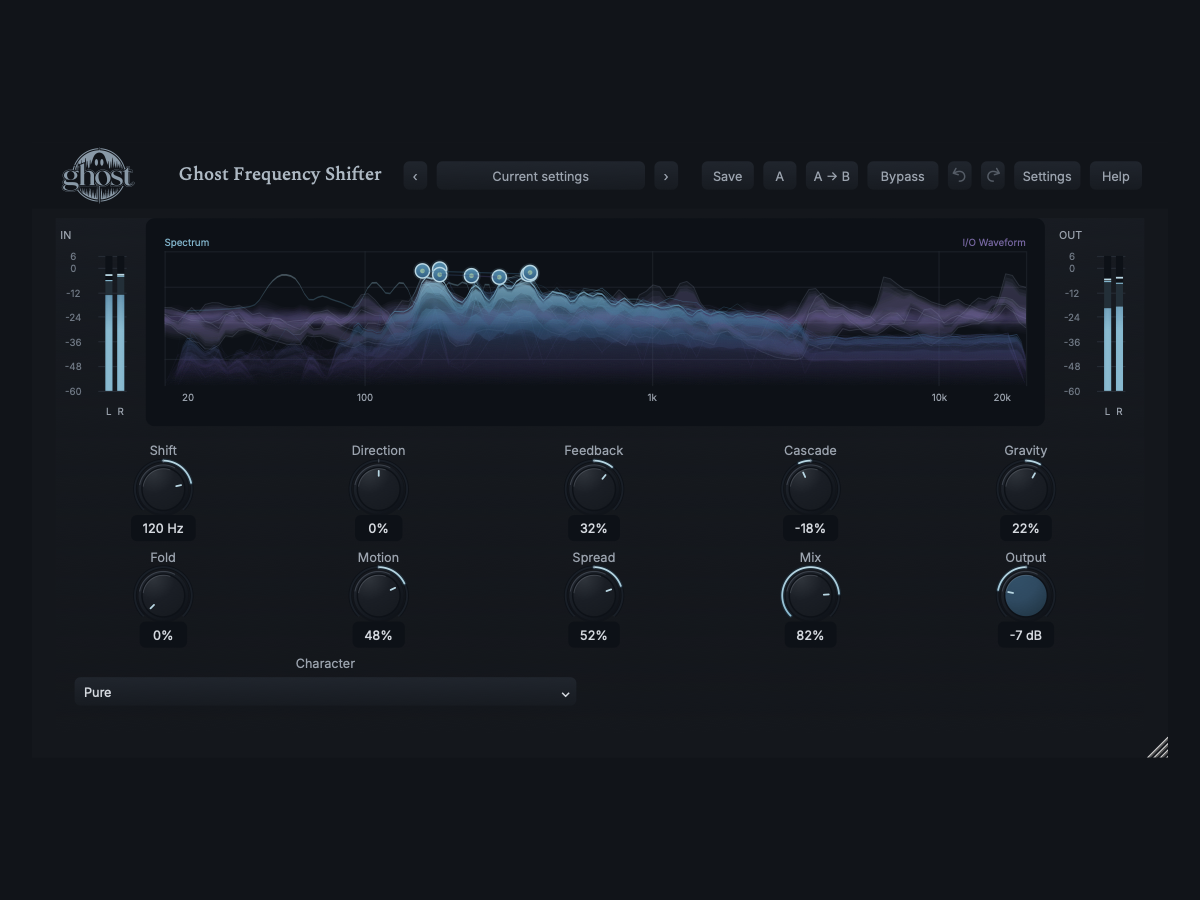This screenshot has height=900, width=1200.
Task: Click the Feedback knob
Action: point(594,489)
